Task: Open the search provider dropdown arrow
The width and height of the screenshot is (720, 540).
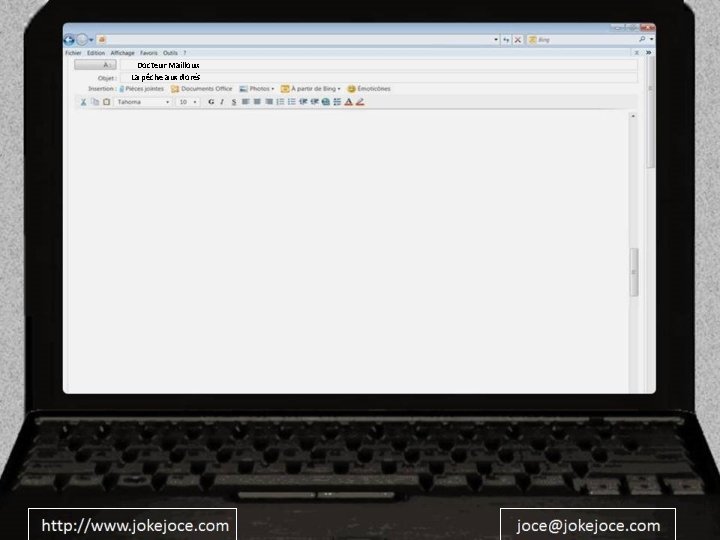Action: click(x=651, y=39)
